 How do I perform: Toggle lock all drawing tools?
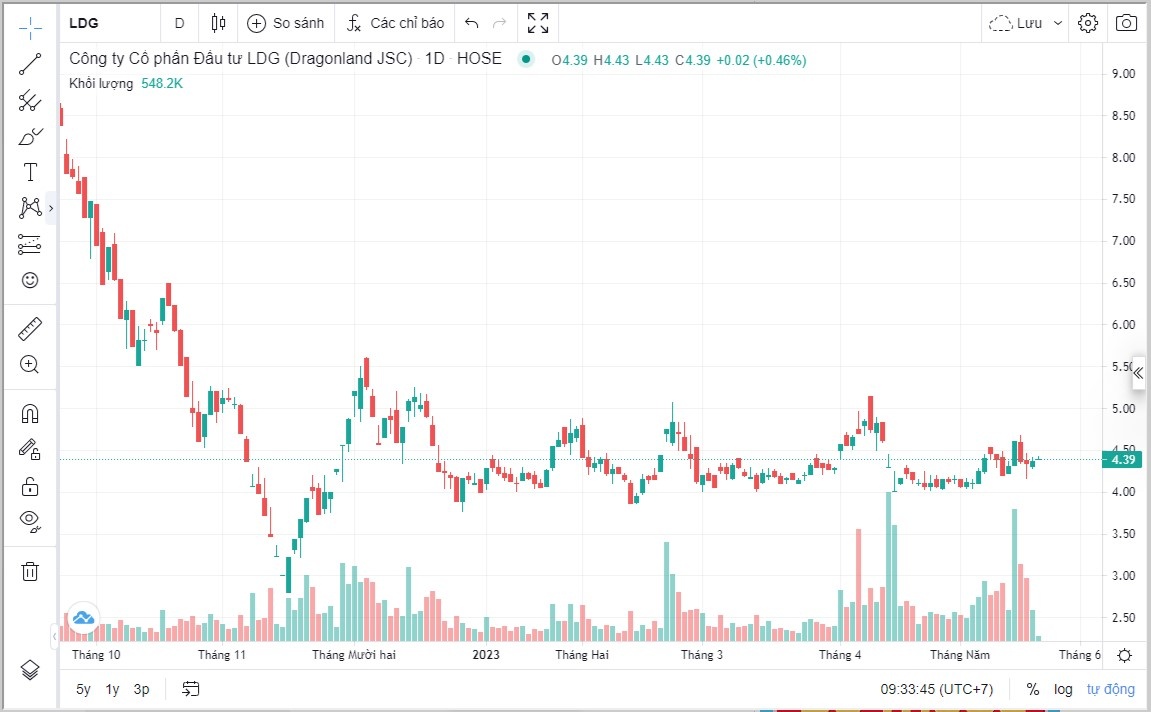tap(30, 487)
